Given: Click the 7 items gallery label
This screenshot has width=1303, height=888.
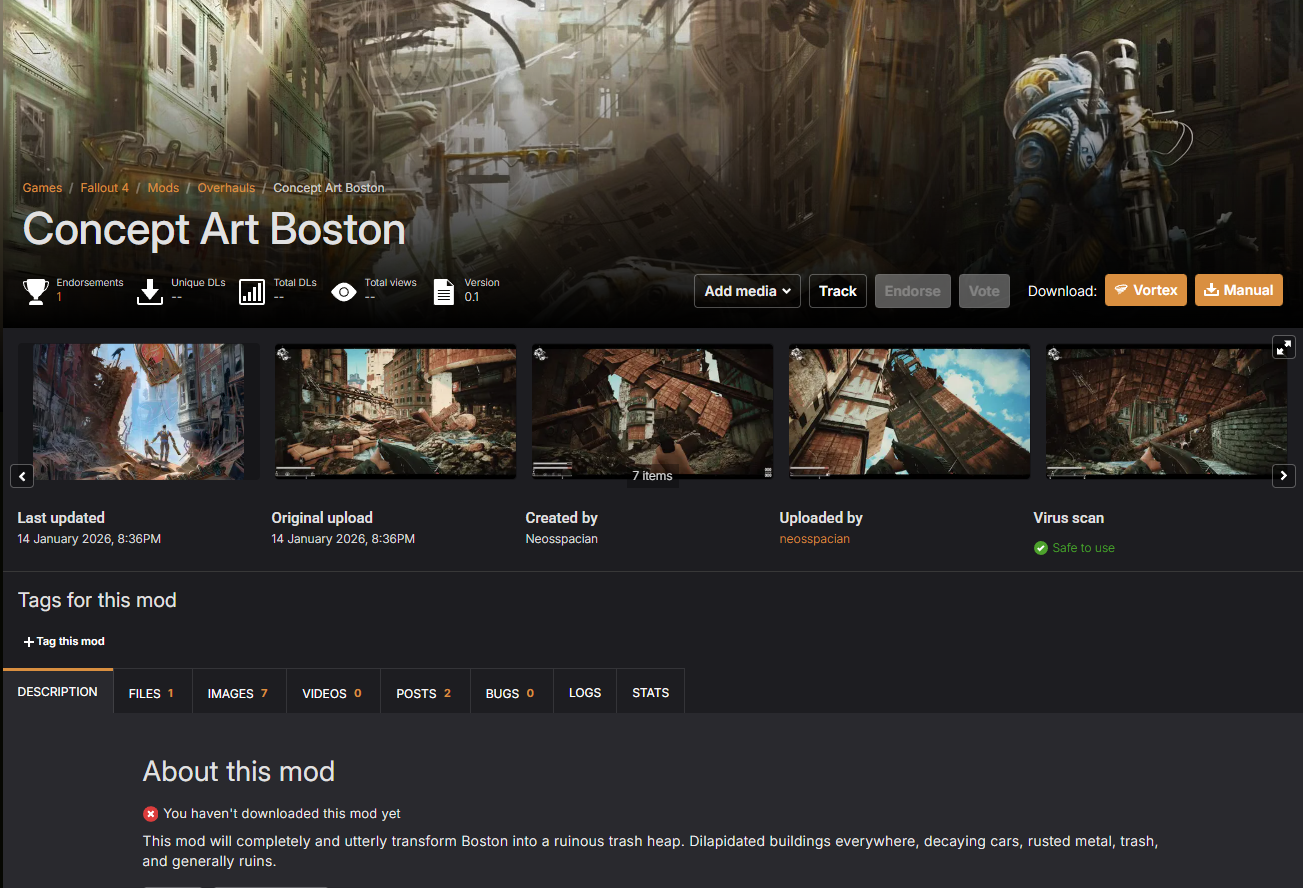Looking at the screenshot, I should click(x=652, y=476).
